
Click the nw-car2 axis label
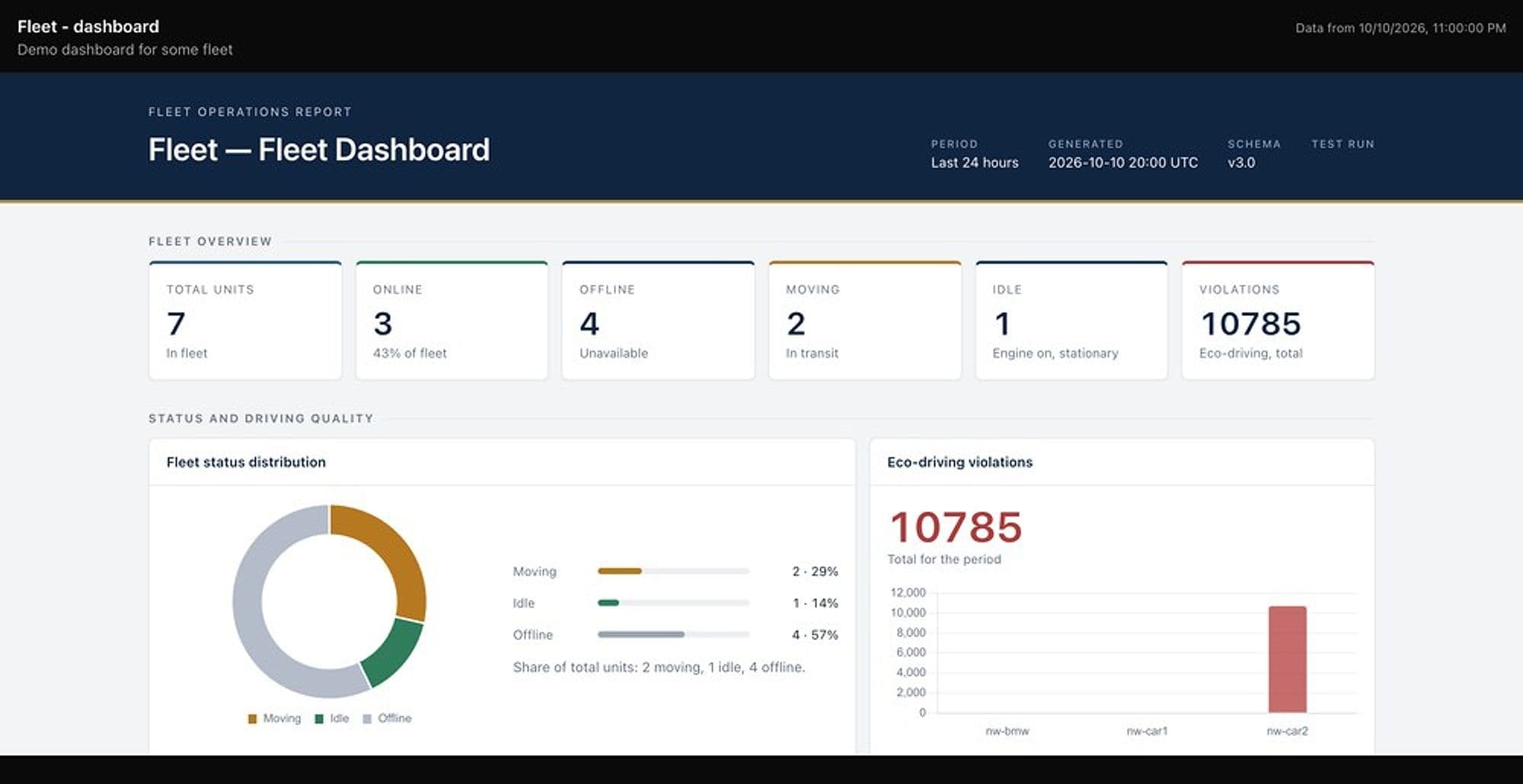(1287, 731)
